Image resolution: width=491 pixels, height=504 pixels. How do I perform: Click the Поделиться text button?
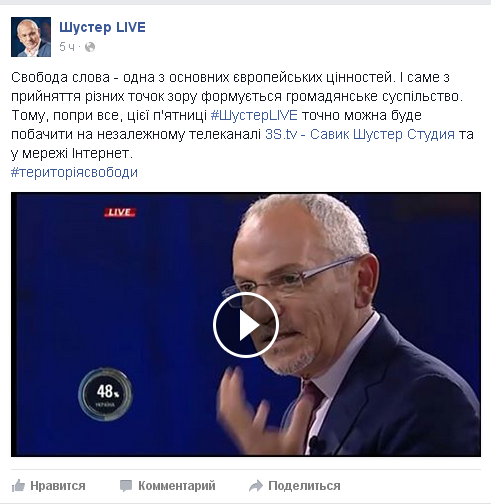pos(304,486)
